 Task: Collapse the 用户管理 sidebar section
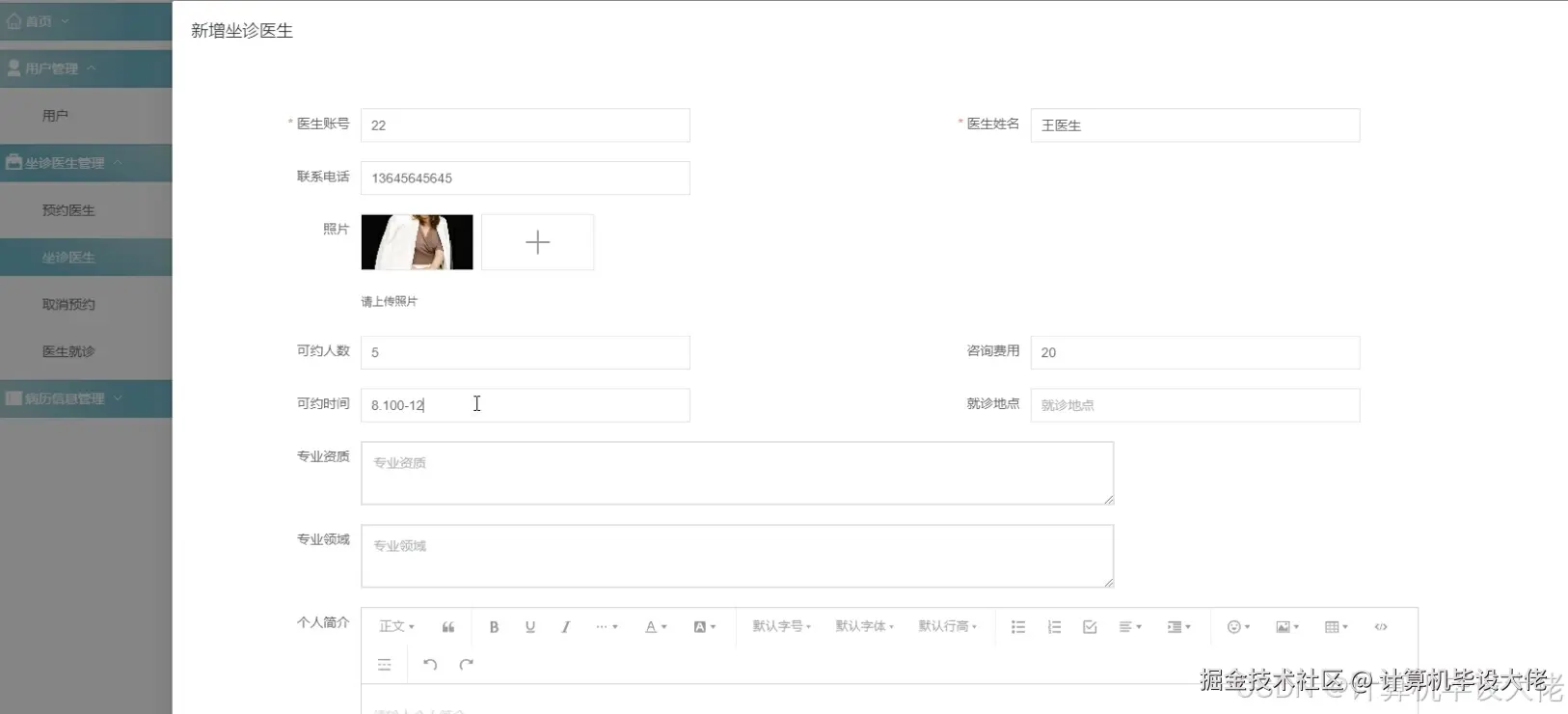pyautogui.click(x=86, y=69)
